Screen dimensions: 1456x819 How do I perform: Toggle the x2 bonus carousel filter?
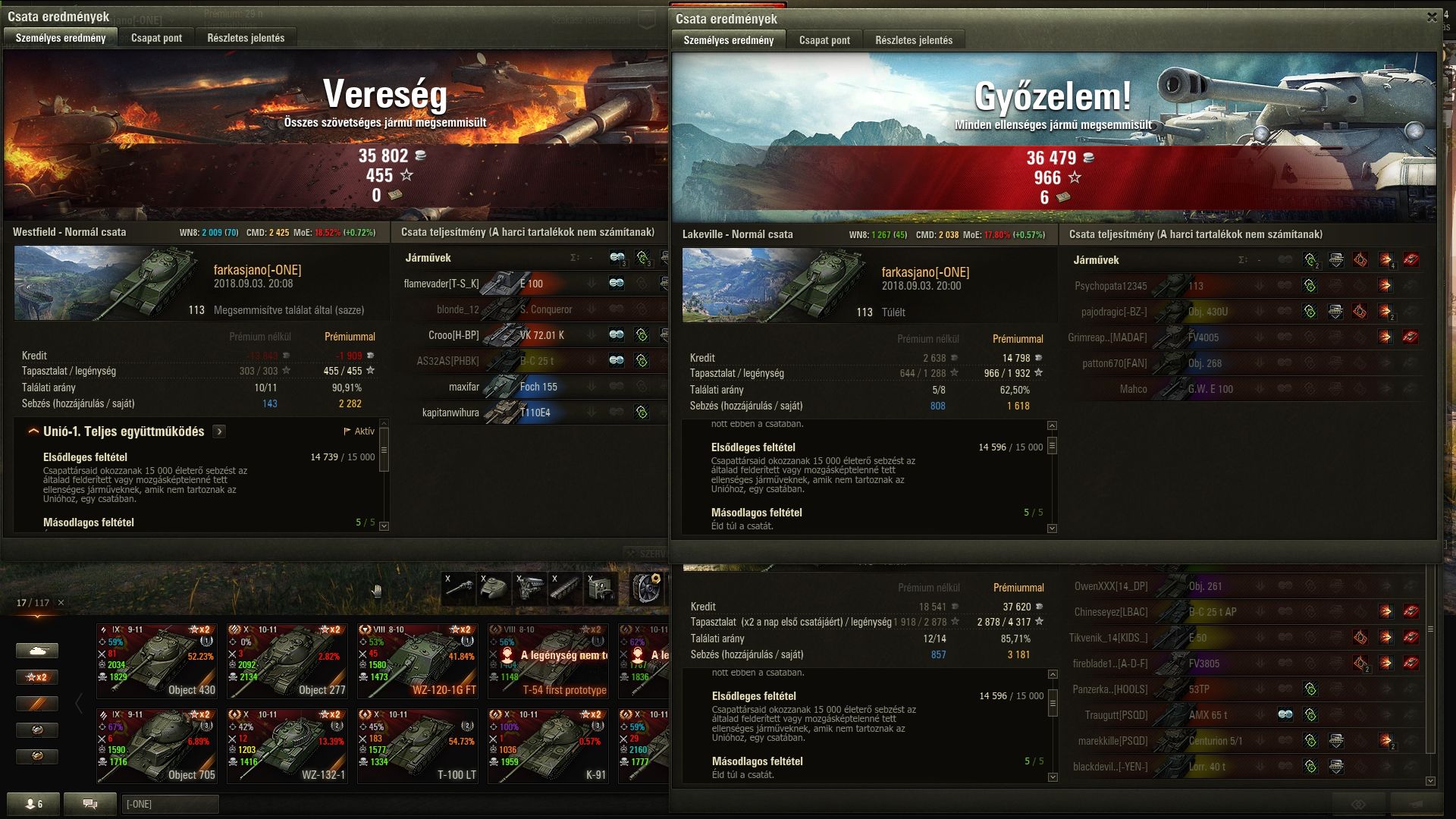tap(37, 677)
